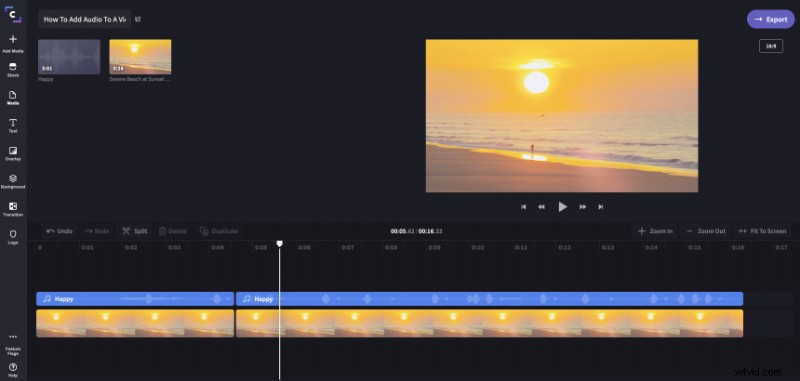
Task: Open the Transition panel in sidebar
Action: pos(13,210)
